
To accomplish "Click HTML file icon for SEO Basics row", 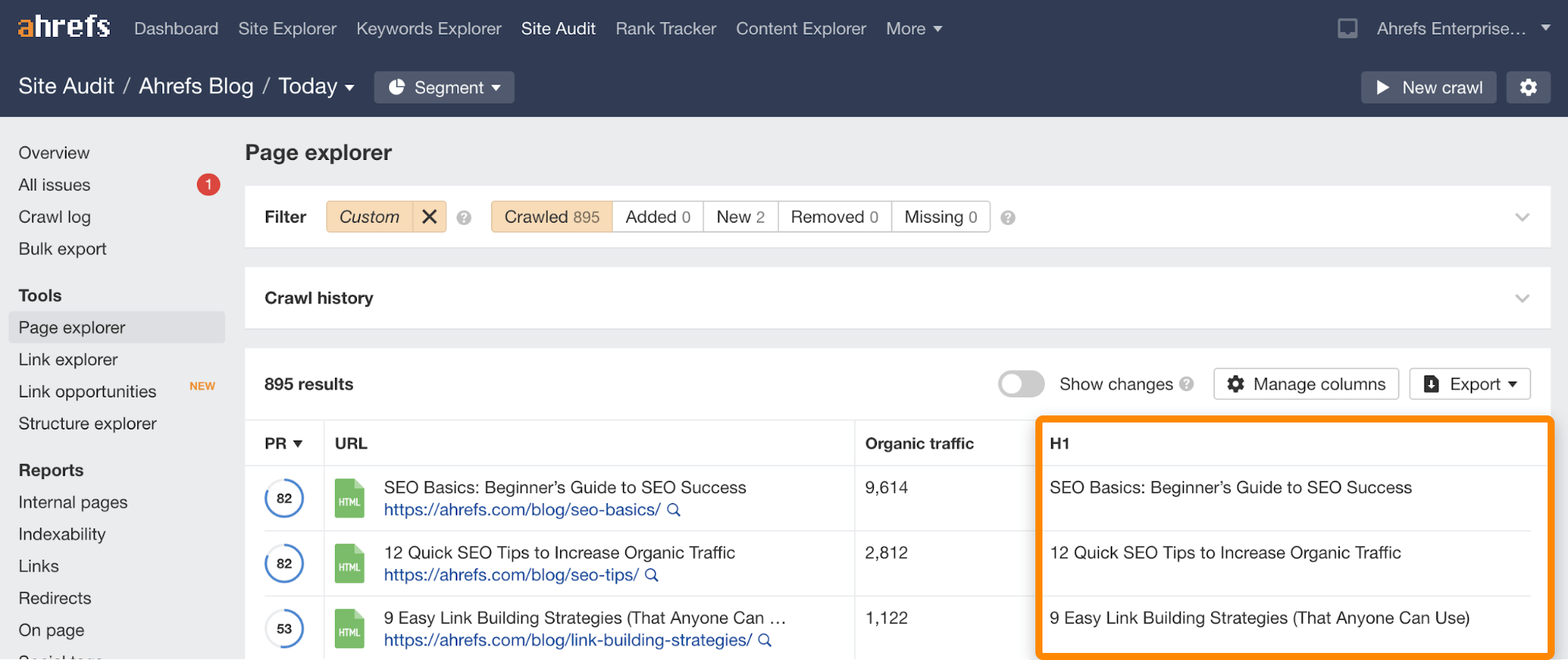I will (x=350, y=499).
